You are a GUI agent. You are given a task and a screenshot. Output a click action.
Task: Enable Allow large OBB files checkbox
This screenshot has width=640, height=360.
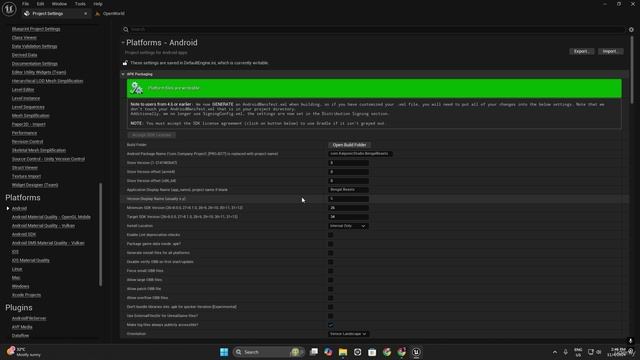331,280
